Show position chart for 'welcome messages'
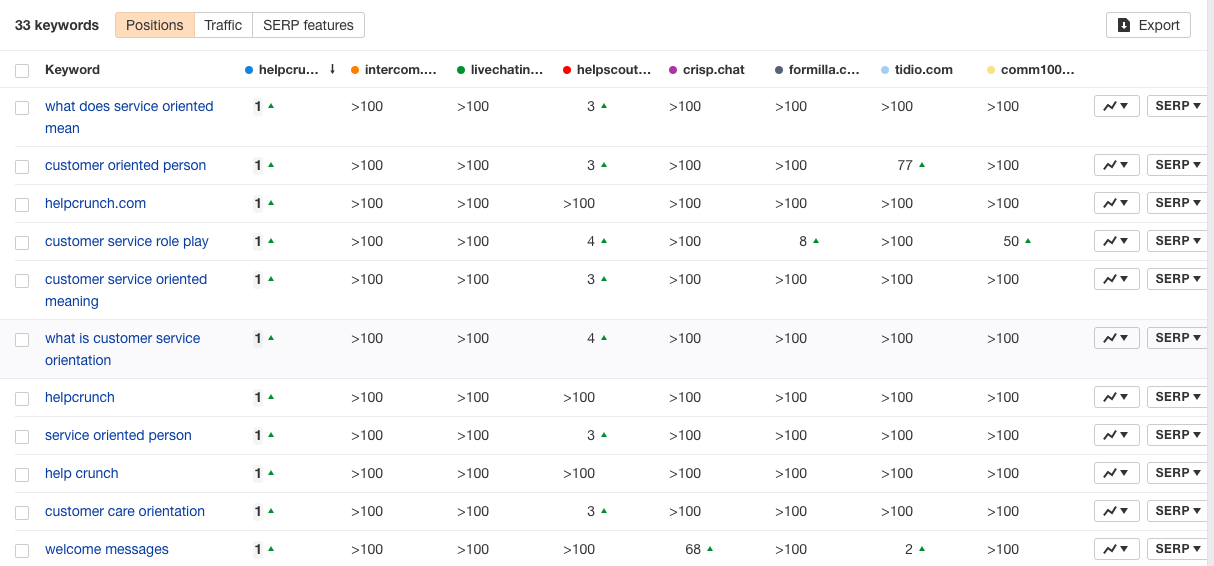This screenshot has width=1214, height=566. pos(1116,549)
